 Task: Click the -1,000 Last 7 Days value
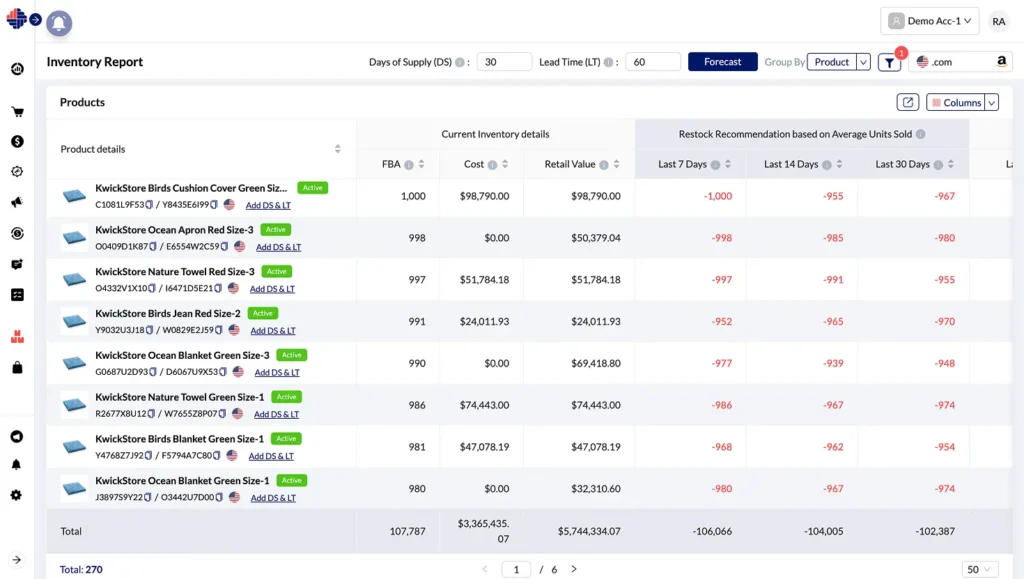point(718,196)
